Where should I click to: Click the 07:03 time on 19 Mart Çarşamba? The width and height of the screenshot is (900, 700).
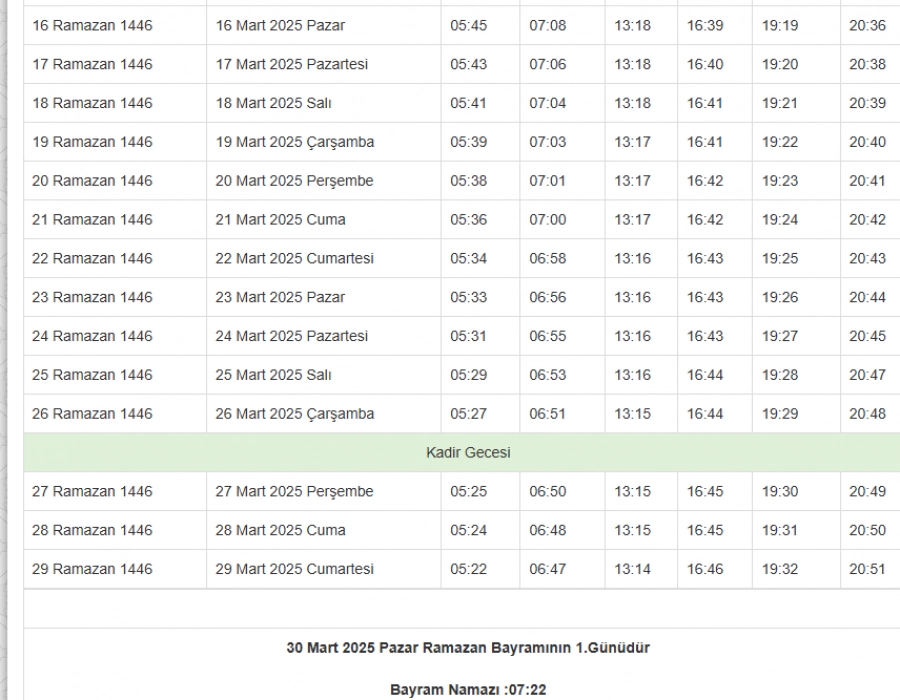pos(547,142)
